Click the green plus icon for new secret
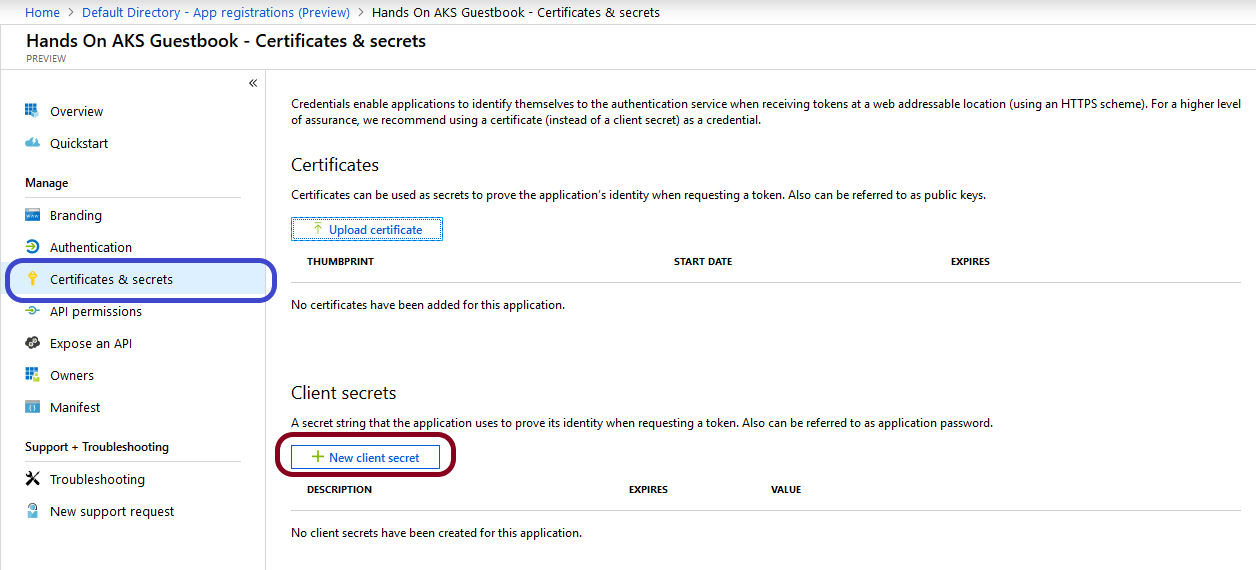Screen dimensions: 1256x570 click(x=318, y=457)
